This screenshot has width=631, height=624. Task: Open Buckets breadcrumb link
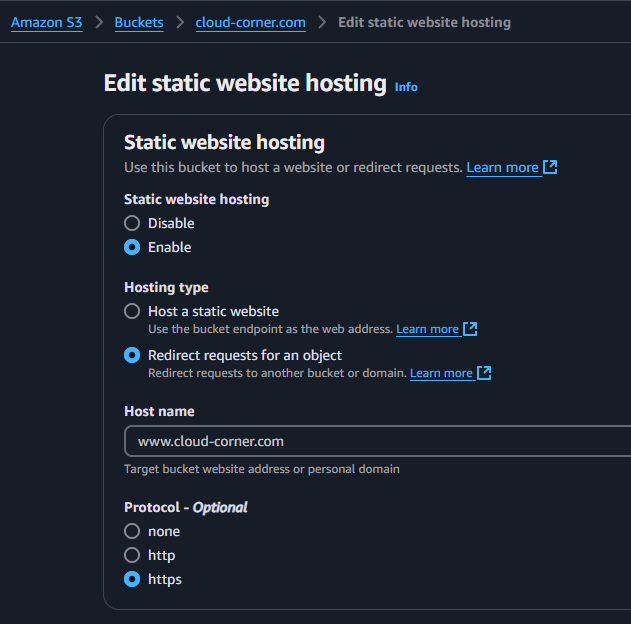139,23
